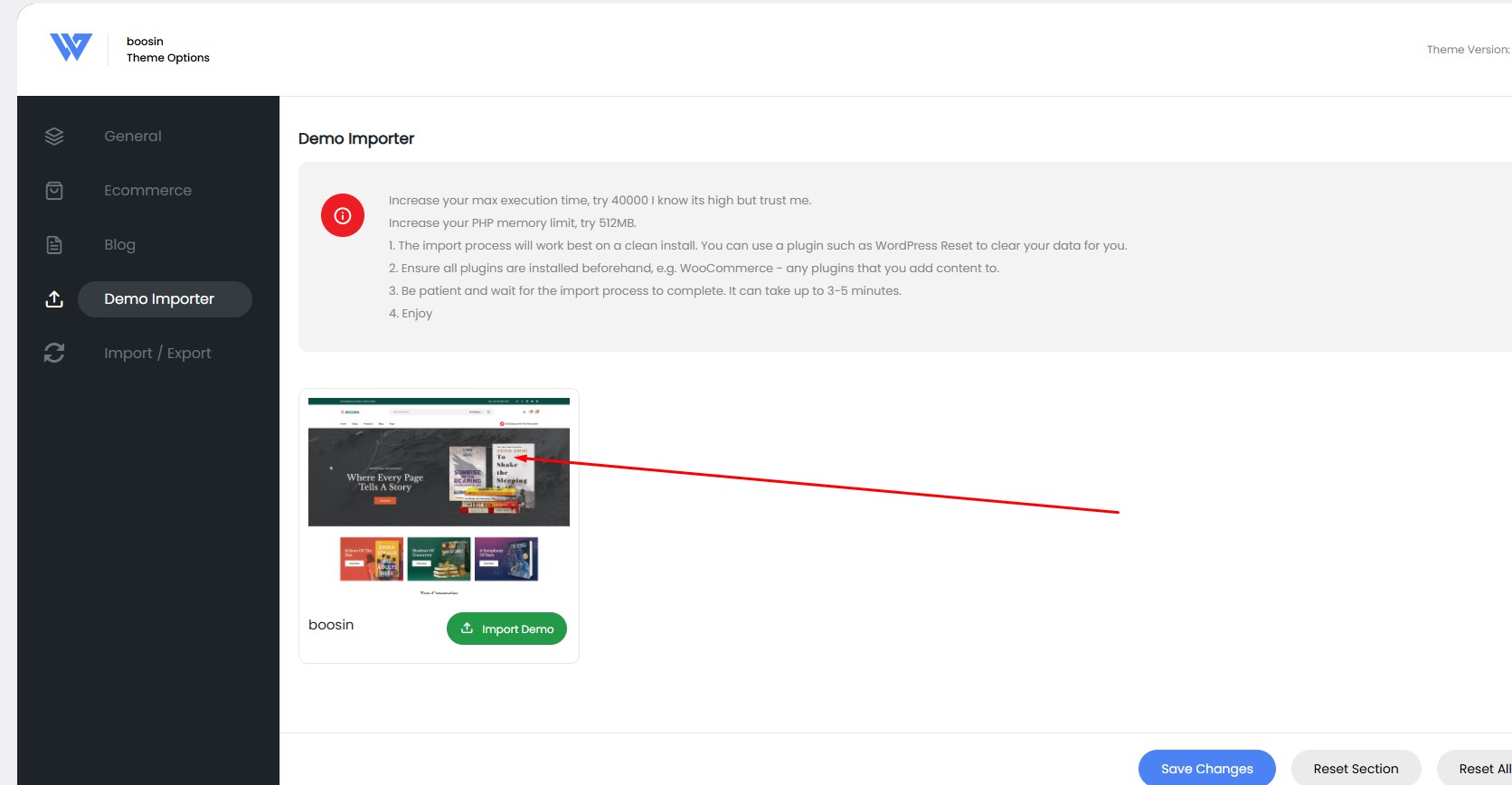
Task: Click the General layers icon
Action: tap(54, 137)
